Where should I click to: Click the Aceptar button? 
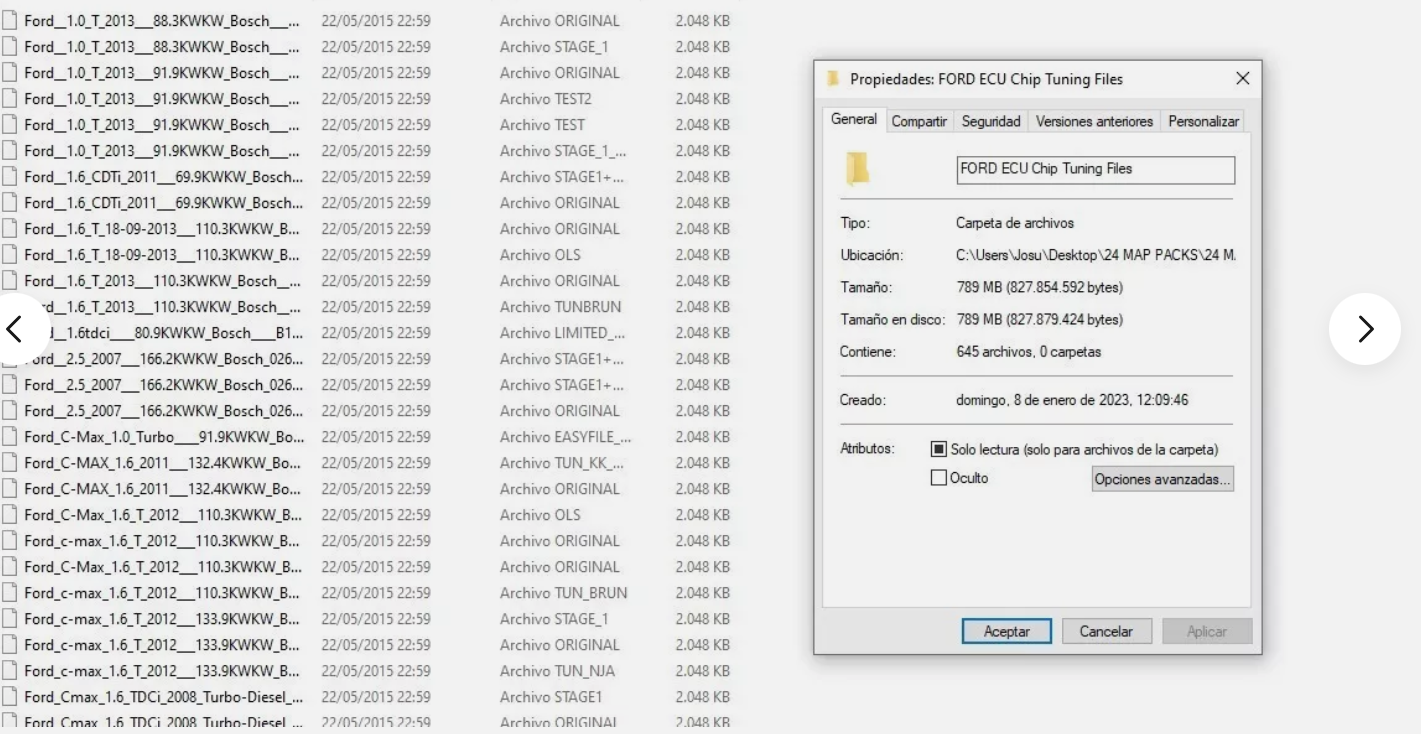click(1006, 630)
